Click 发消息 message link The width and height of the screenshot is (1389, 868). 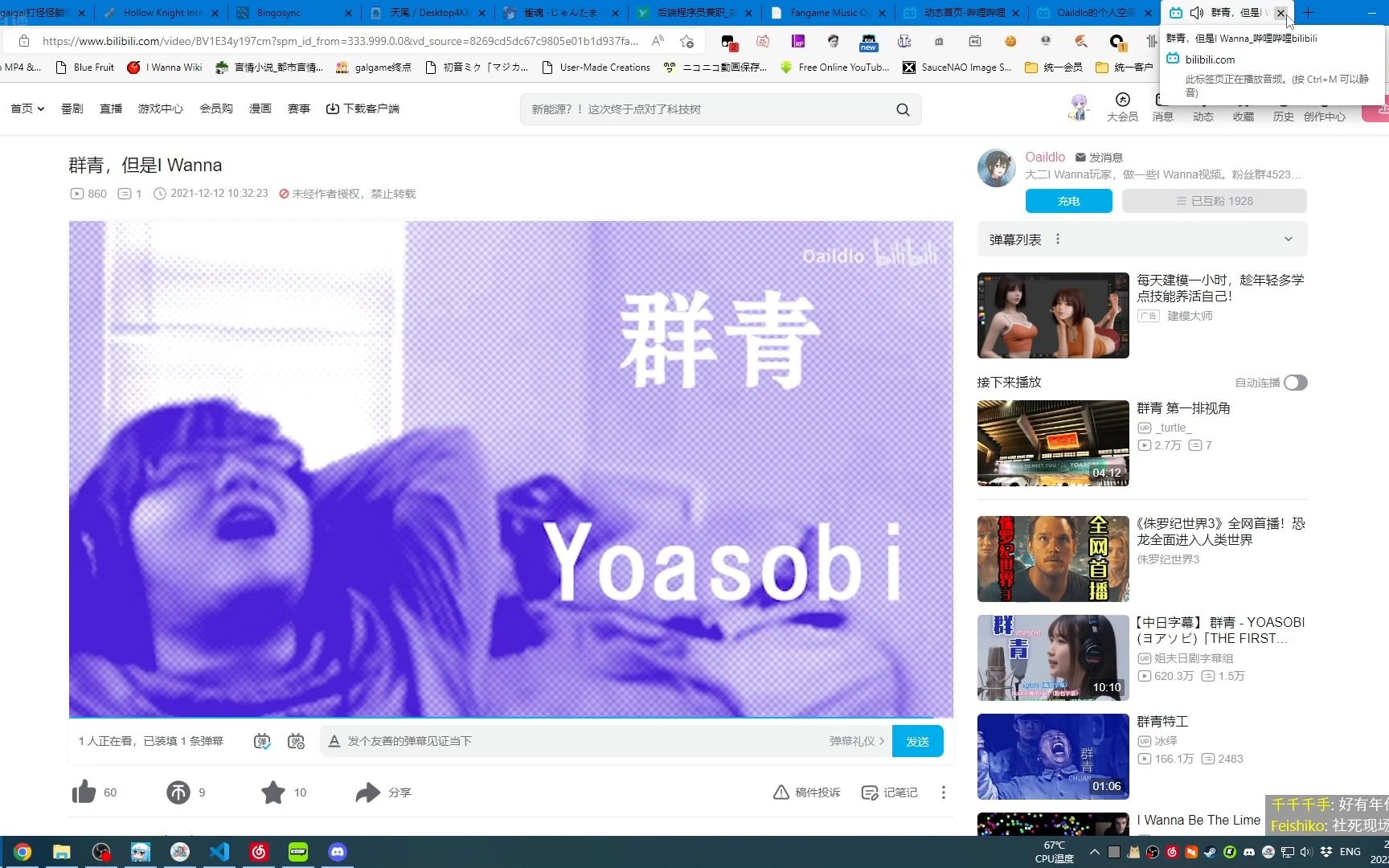pos(1099,158)
